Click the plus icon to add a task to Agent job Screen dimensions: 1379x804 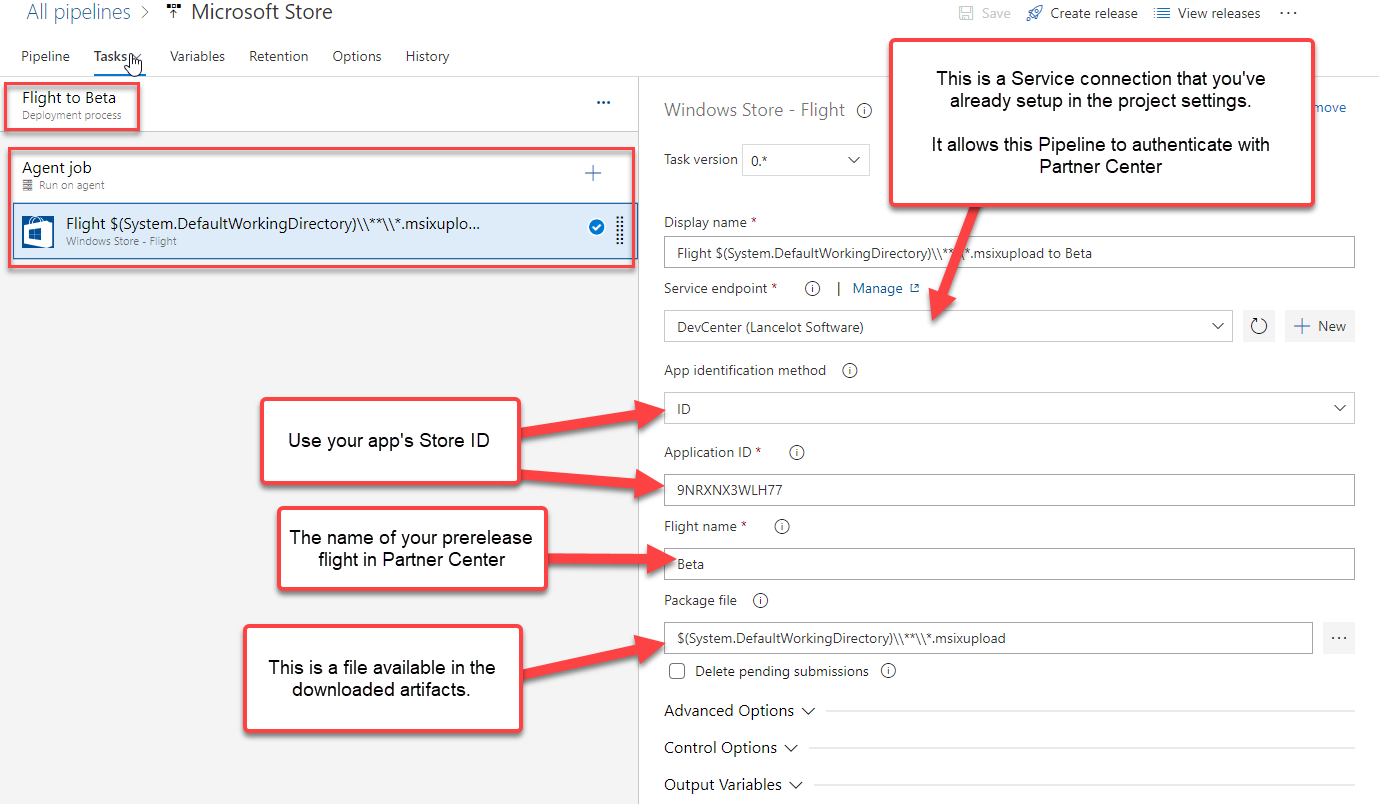point(593,174)
